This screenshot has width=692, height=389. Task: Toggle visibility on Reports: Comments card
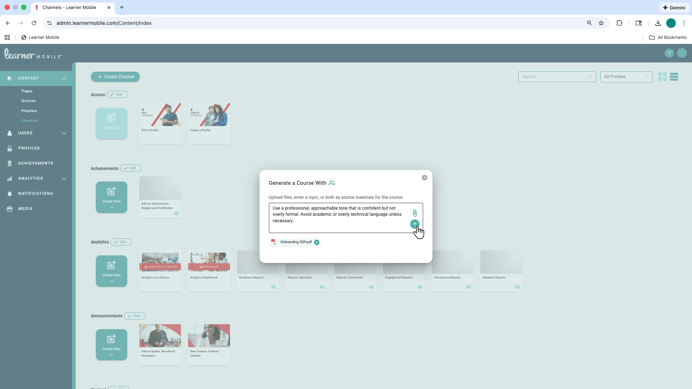point(371,287)
